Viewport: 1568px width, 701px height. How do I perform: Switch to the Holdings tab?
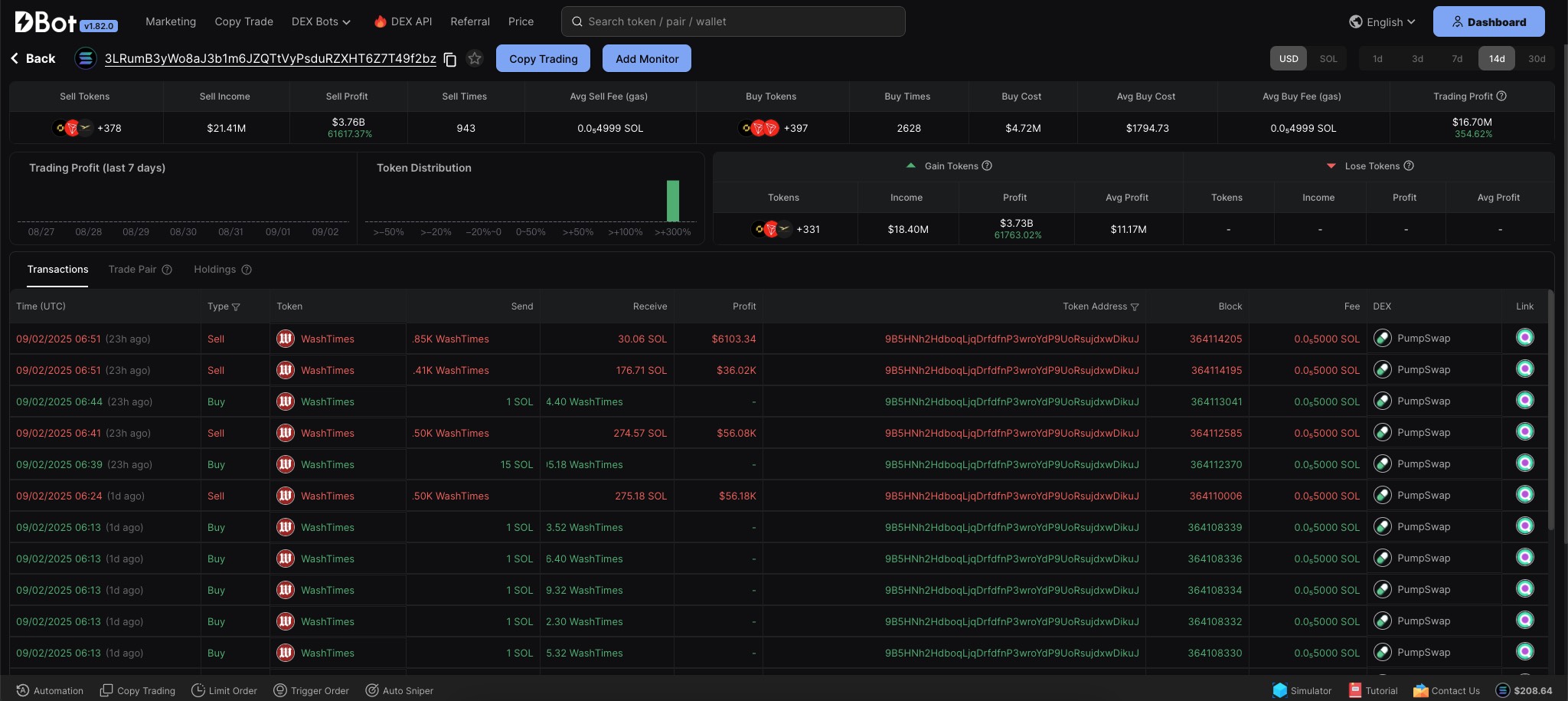pos(214,270)
